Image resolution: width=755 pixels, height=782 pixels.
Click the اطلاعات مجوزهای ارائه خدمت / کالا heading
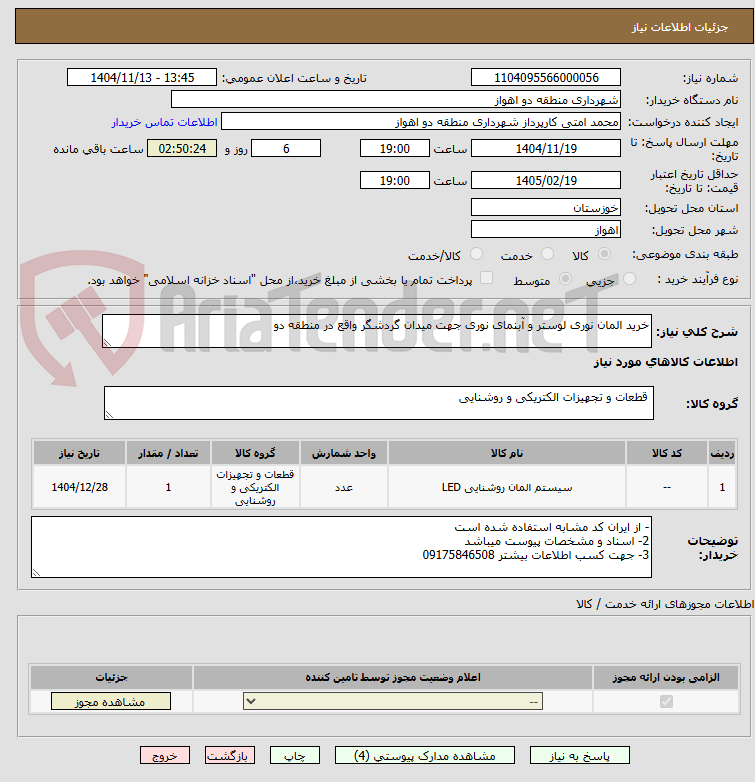pos(665,604)
